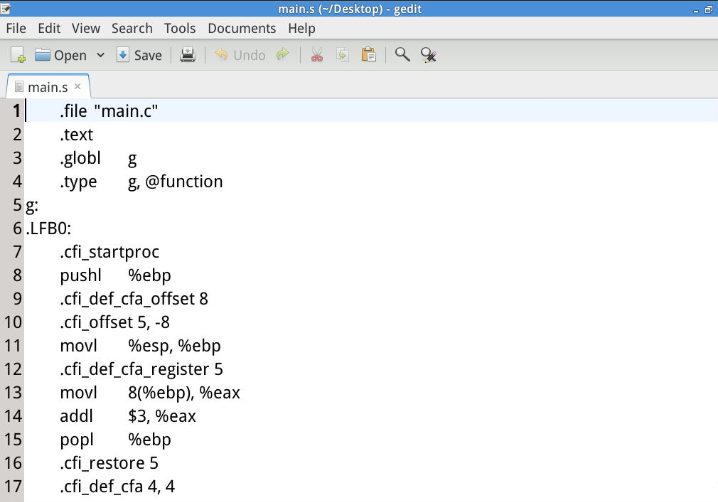
Task: Close the main.s tab
Action: coord(77,86)
